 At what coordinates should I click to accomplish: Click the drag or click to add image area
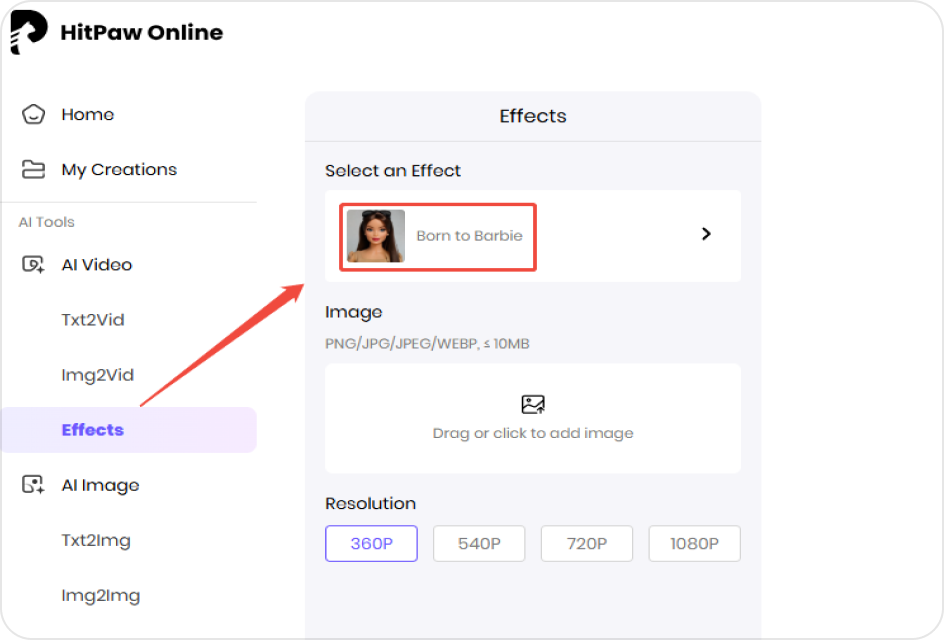[x=532, y=418]
